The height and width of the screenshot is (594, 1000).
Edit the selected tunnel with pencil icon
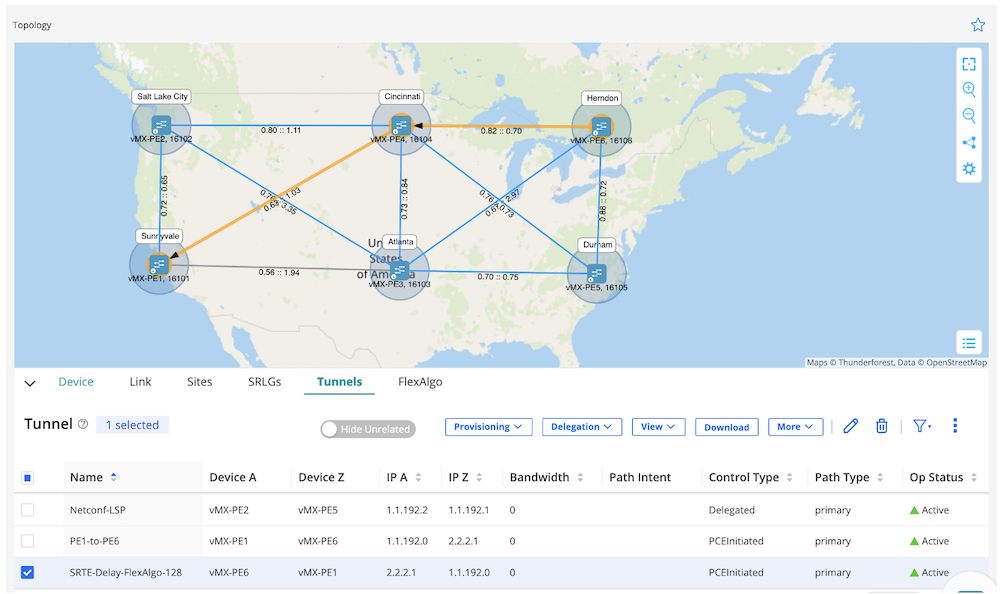[850, 426]
